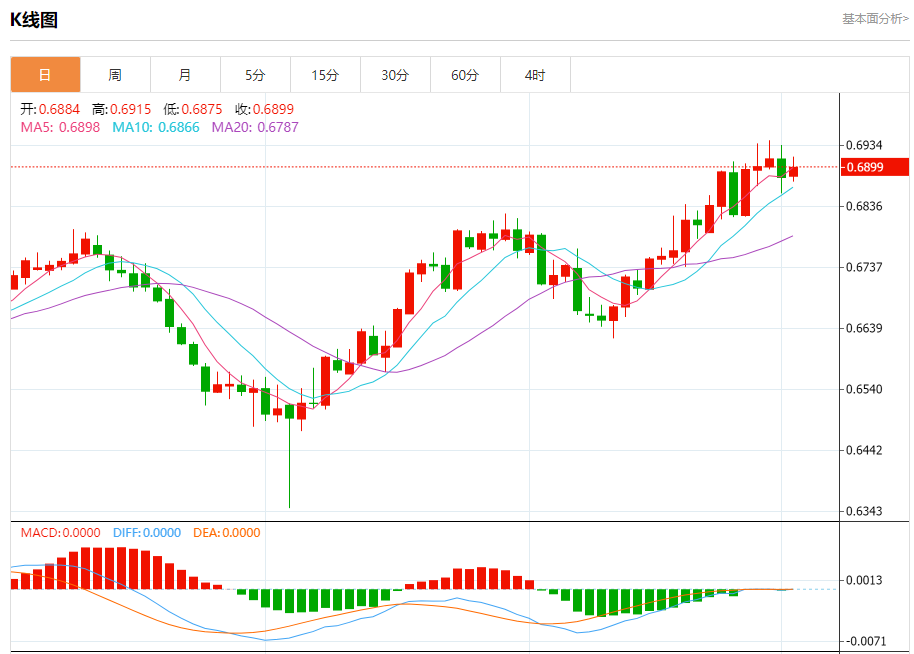
Task: Open the 基本面分析 link
Action: pyautogui.click(x=875, y=19)
